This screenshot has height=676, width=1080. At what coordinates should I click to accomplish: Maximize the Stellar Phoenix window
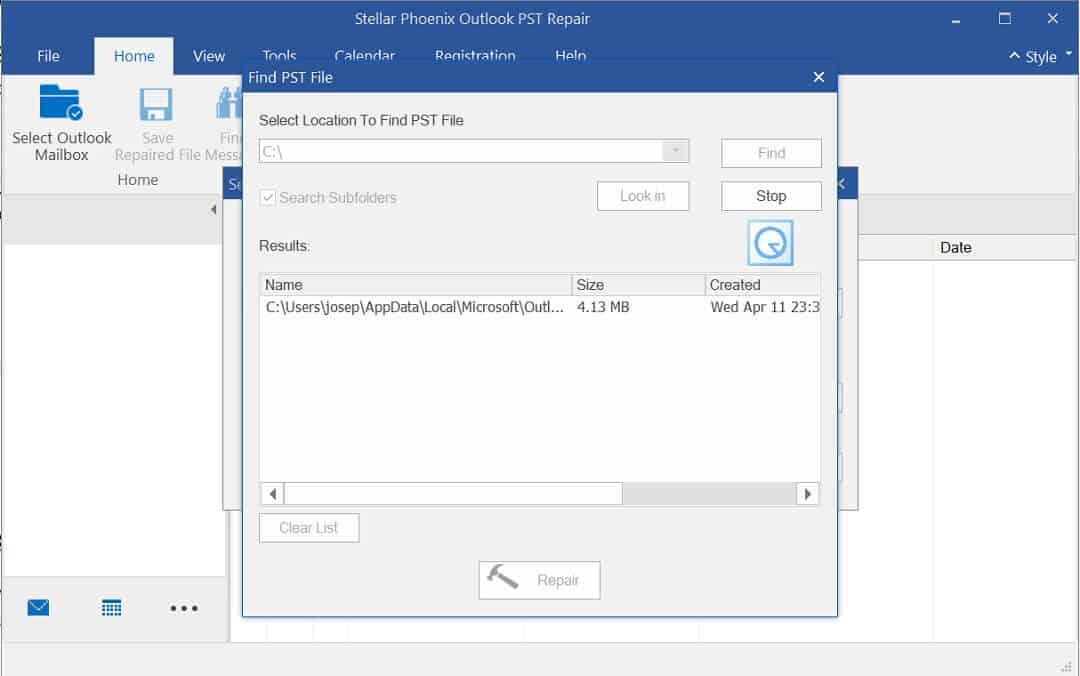pos(1005,19)
